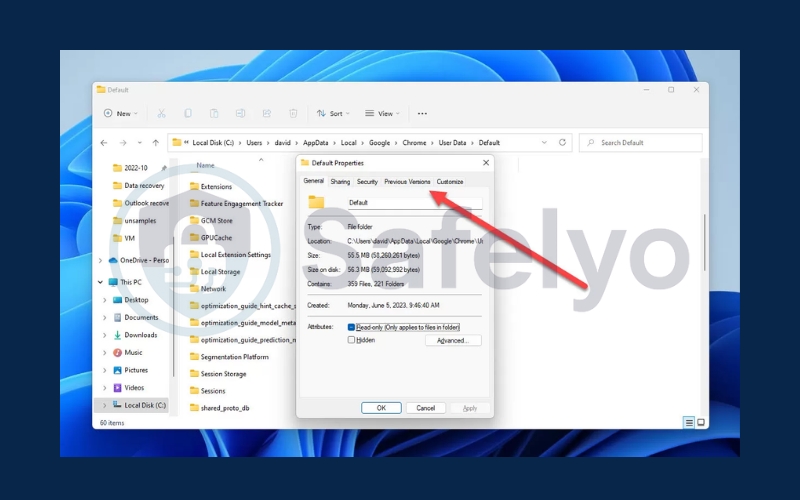Open the New dropdown menu
The width and height of the screenshot is (800, 500).
pos(120,113)
